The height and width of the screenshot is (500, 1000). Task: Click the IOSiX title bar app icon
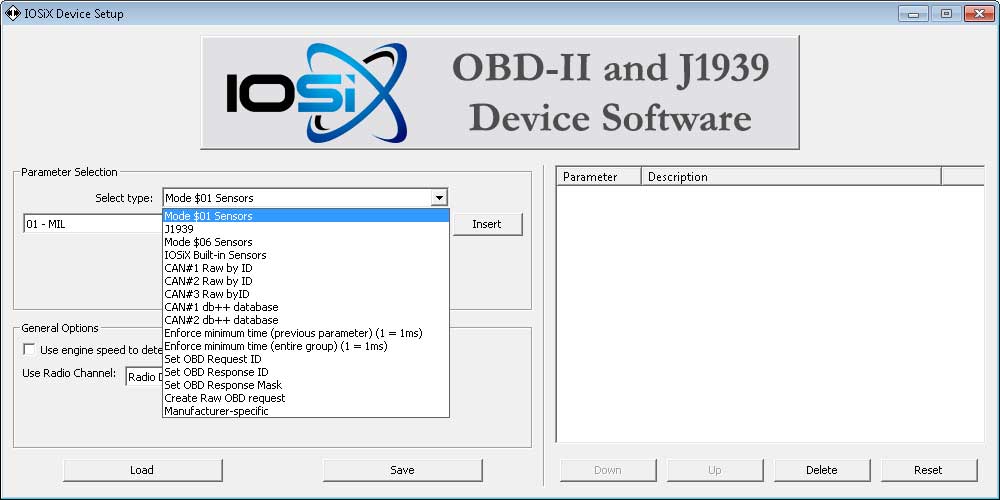12,13
